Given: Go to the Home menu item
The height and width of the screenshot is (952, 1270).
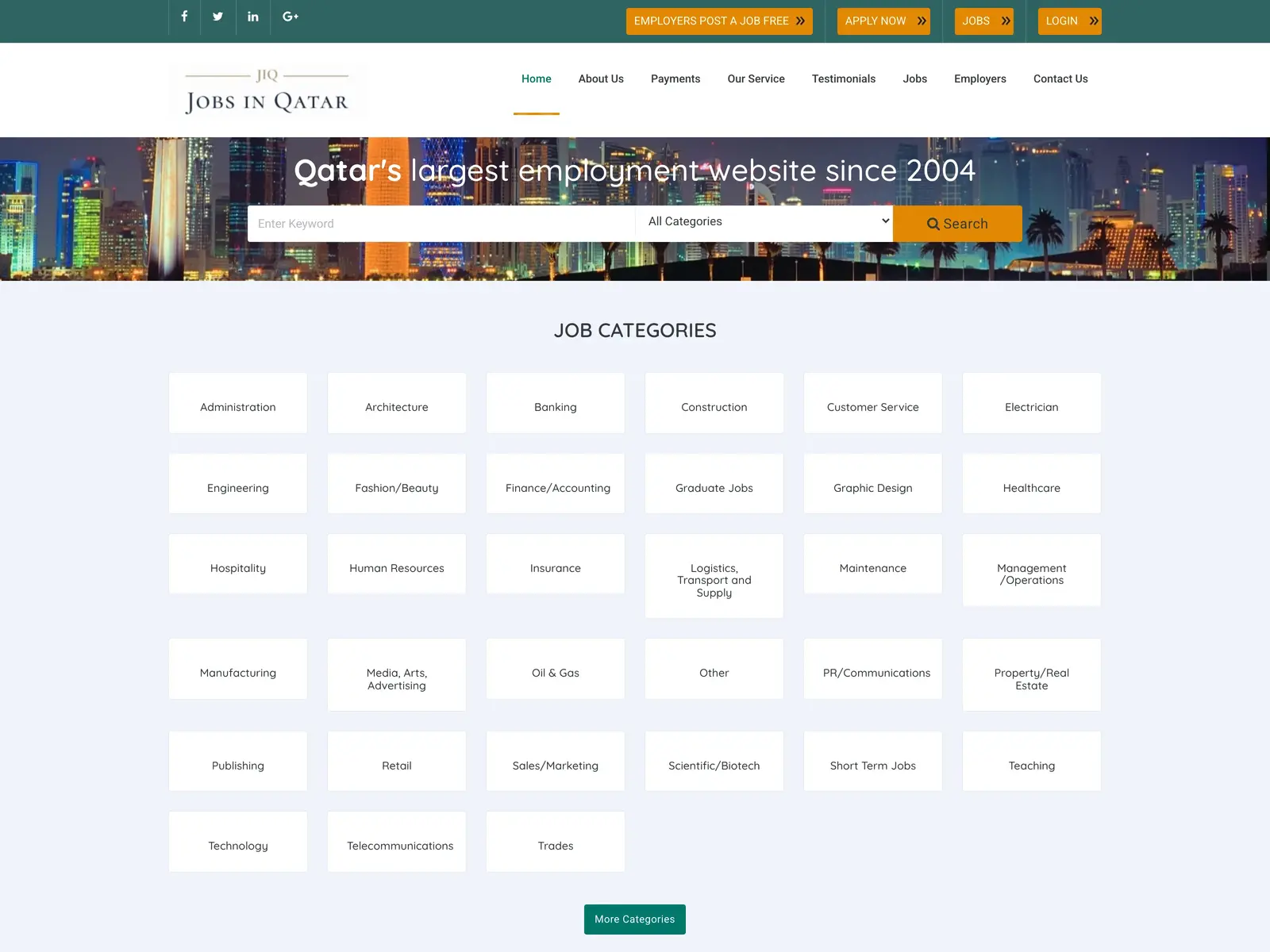Looking at the screenshot, I should tap(537, 79).
